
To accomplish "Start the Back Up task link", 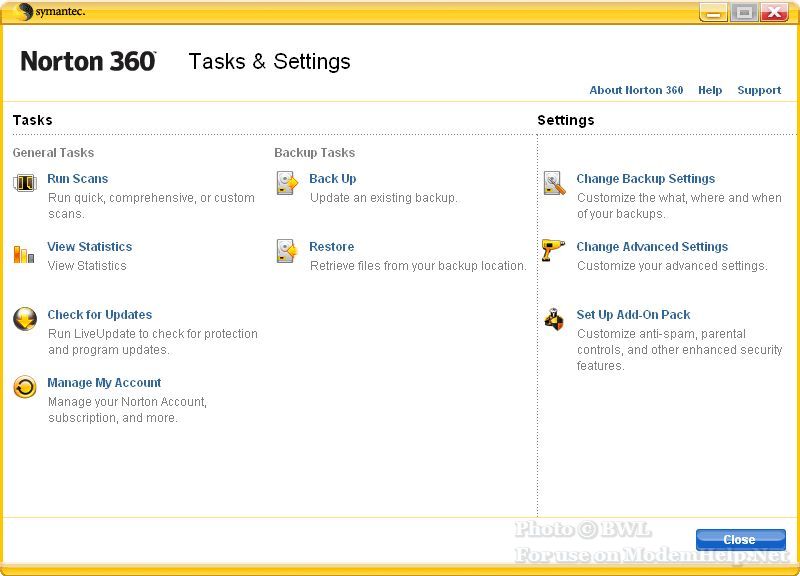I will point(333,179).
